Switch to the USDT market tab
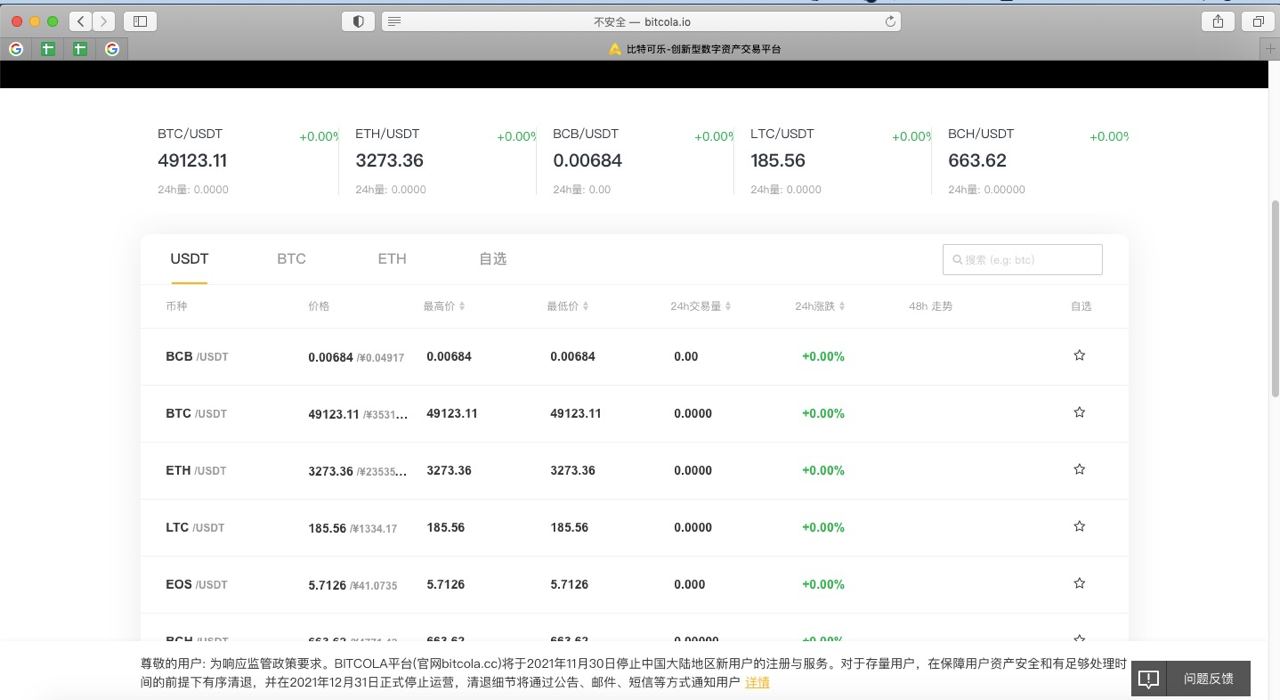The width and height of the screenshot is (1280, 700). [189, 259]
